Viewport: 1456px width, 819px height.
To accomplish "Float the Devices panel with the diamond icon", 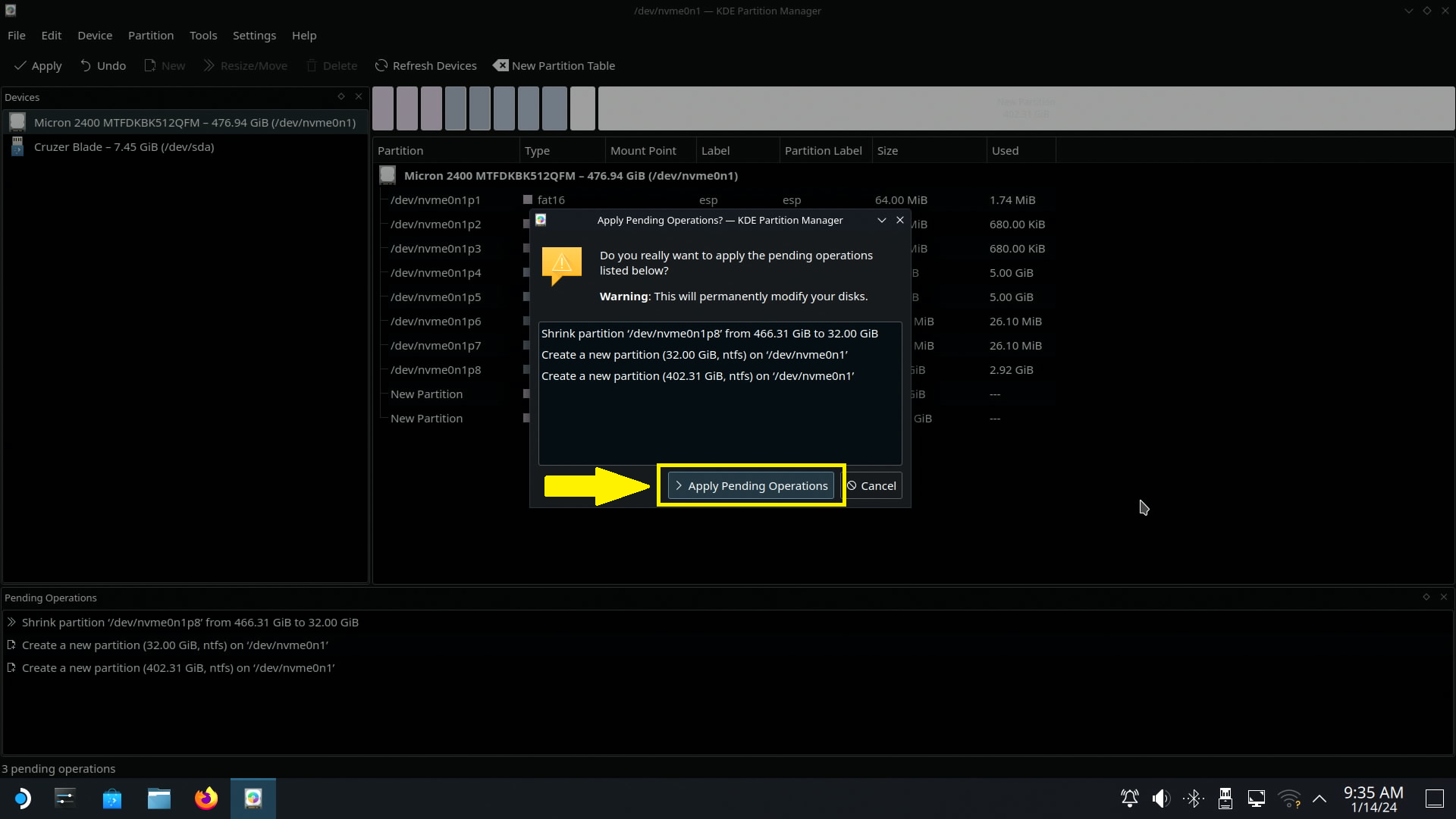I will [341, 96].
